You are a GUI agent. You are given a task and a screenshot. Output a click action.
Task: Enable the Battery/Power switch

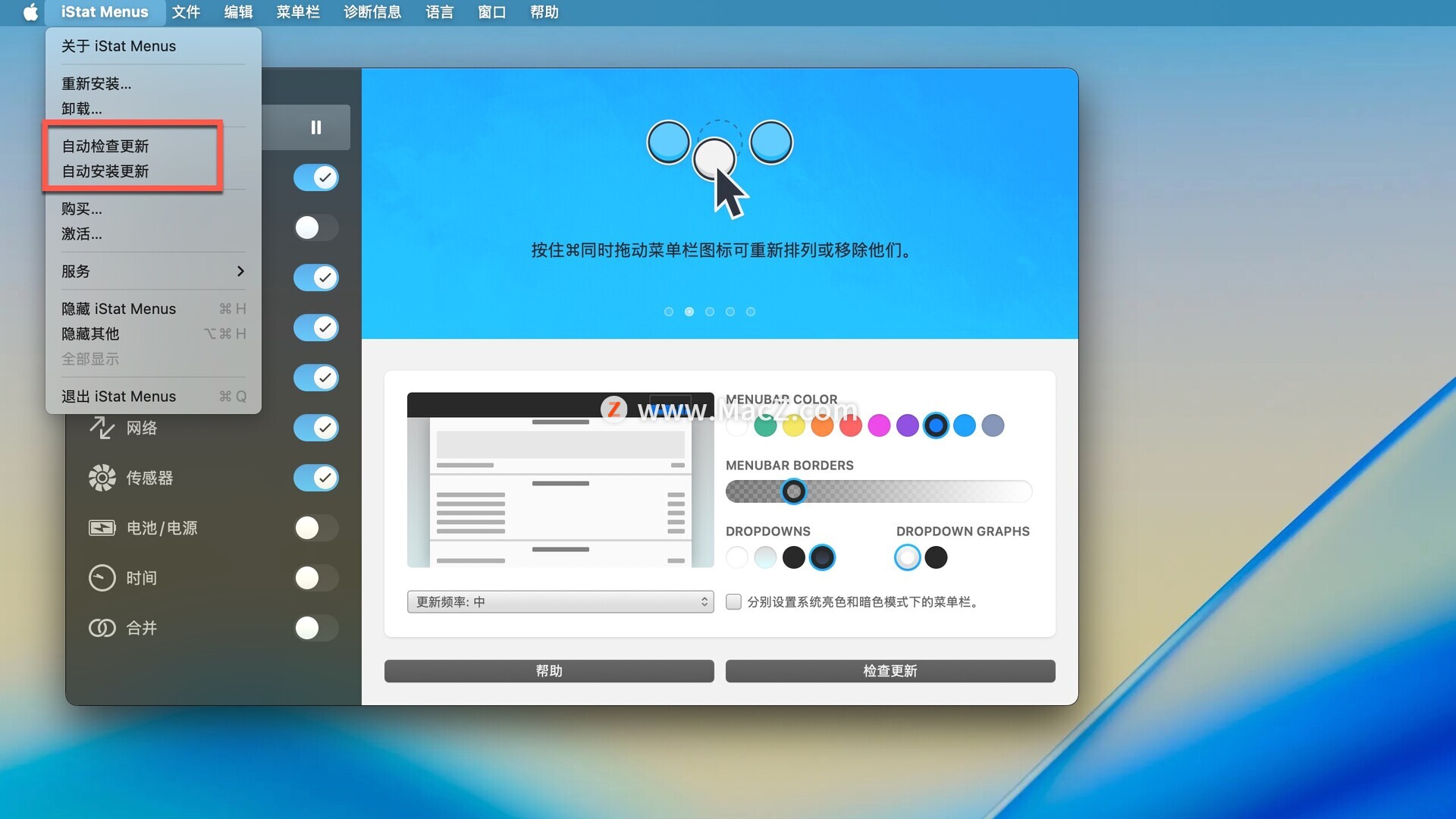(316, 528)
